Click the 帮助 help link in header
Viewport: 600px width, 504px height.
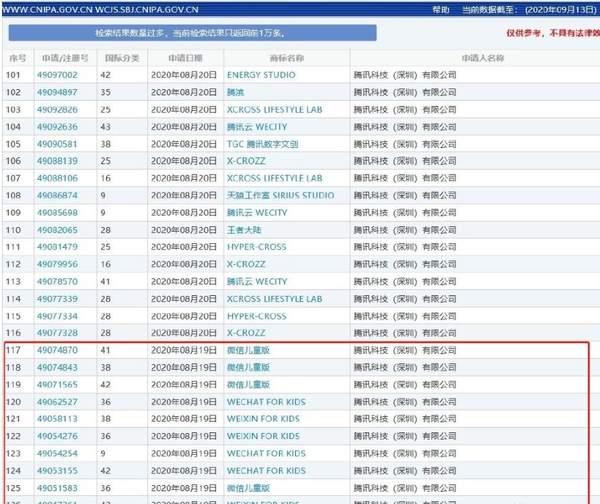(440, 10)
